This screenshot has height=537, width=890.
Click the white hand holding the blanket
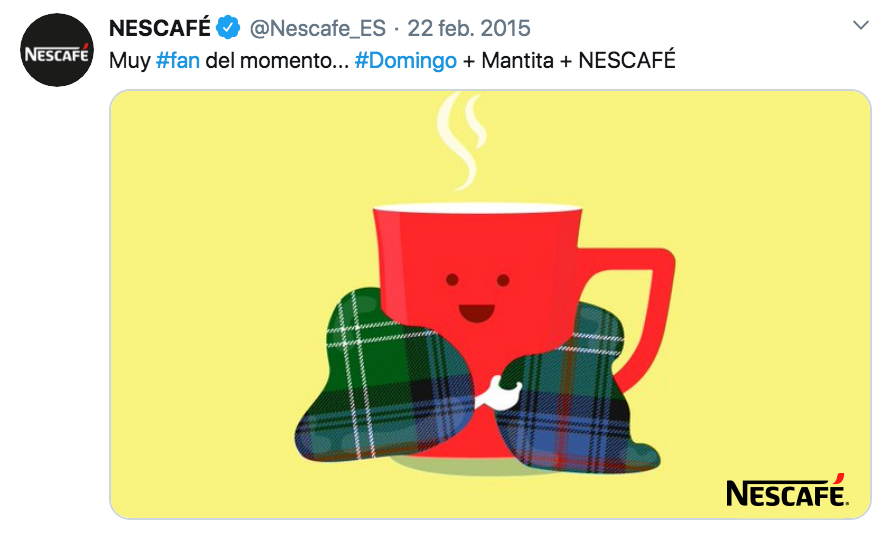(498, 394)
